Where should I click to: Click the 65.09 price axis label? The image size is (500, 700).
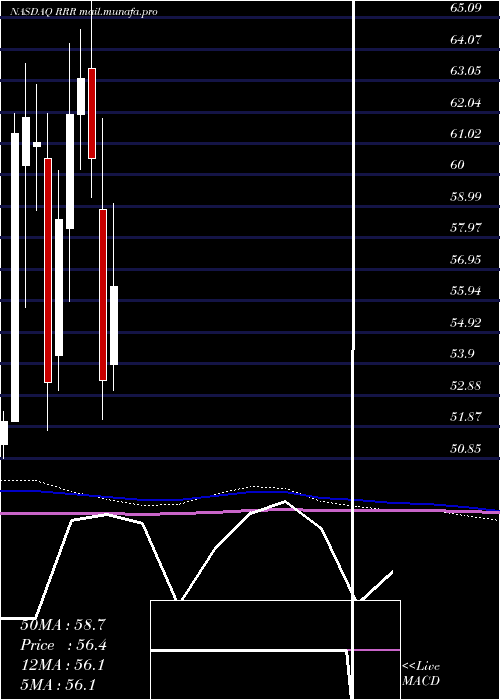(x=466, y=8)
